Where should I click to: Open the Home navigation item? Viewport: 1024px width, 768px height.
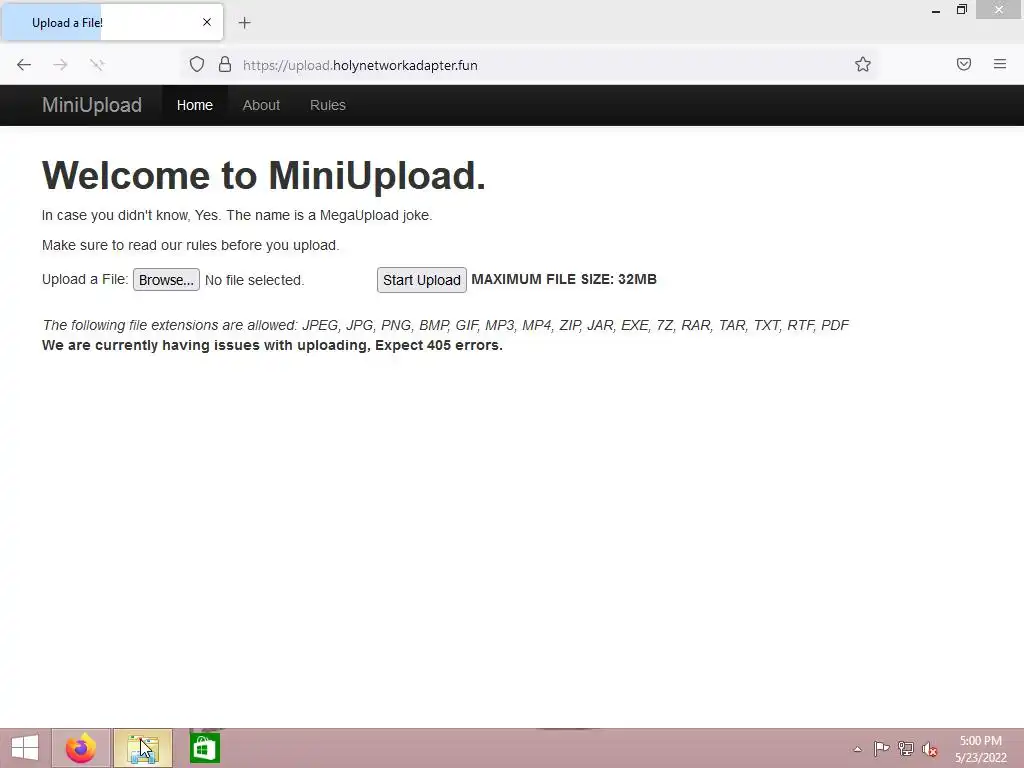(x=195, y=105)
